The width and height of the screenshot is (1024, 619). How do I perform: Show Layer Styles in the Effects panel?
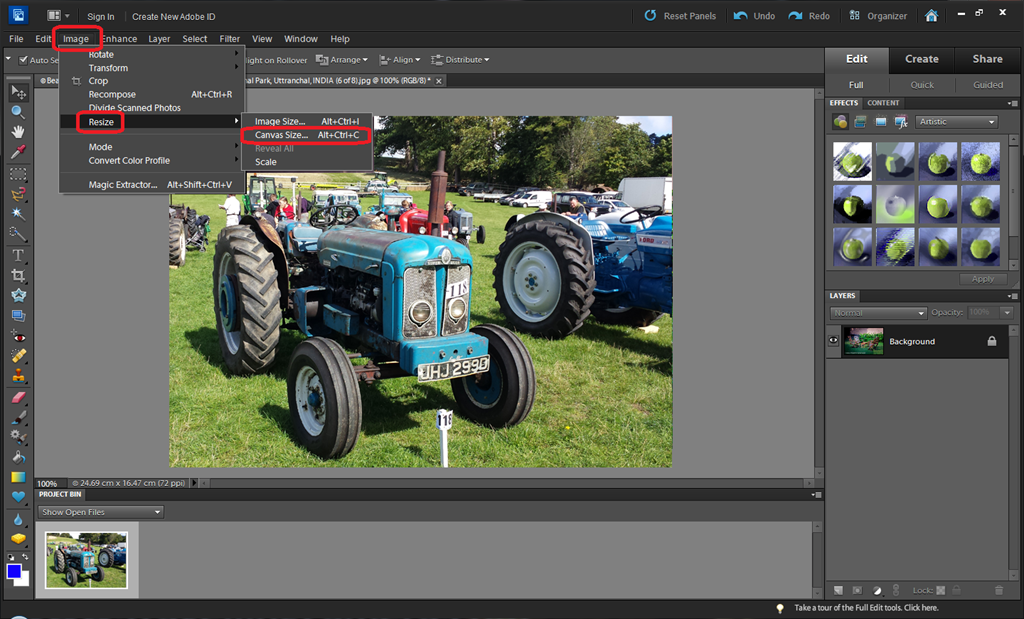(x=859, y=122)
